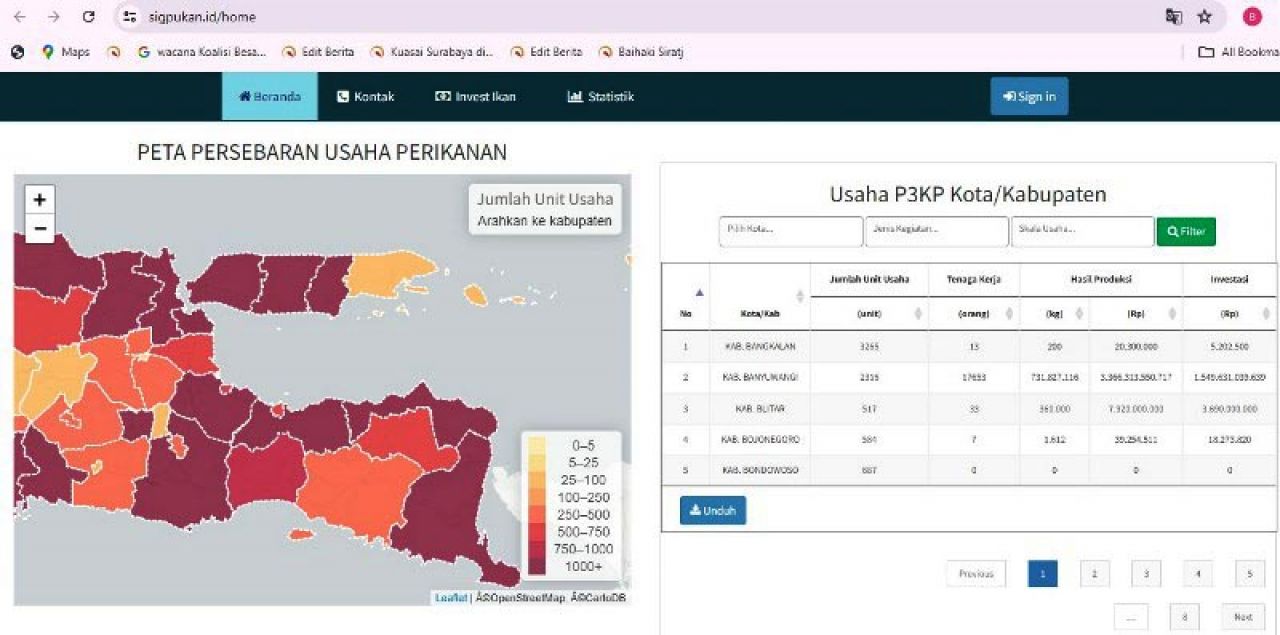Sort the table by the No column
1280x635 pixels.
tap(686, 296)
